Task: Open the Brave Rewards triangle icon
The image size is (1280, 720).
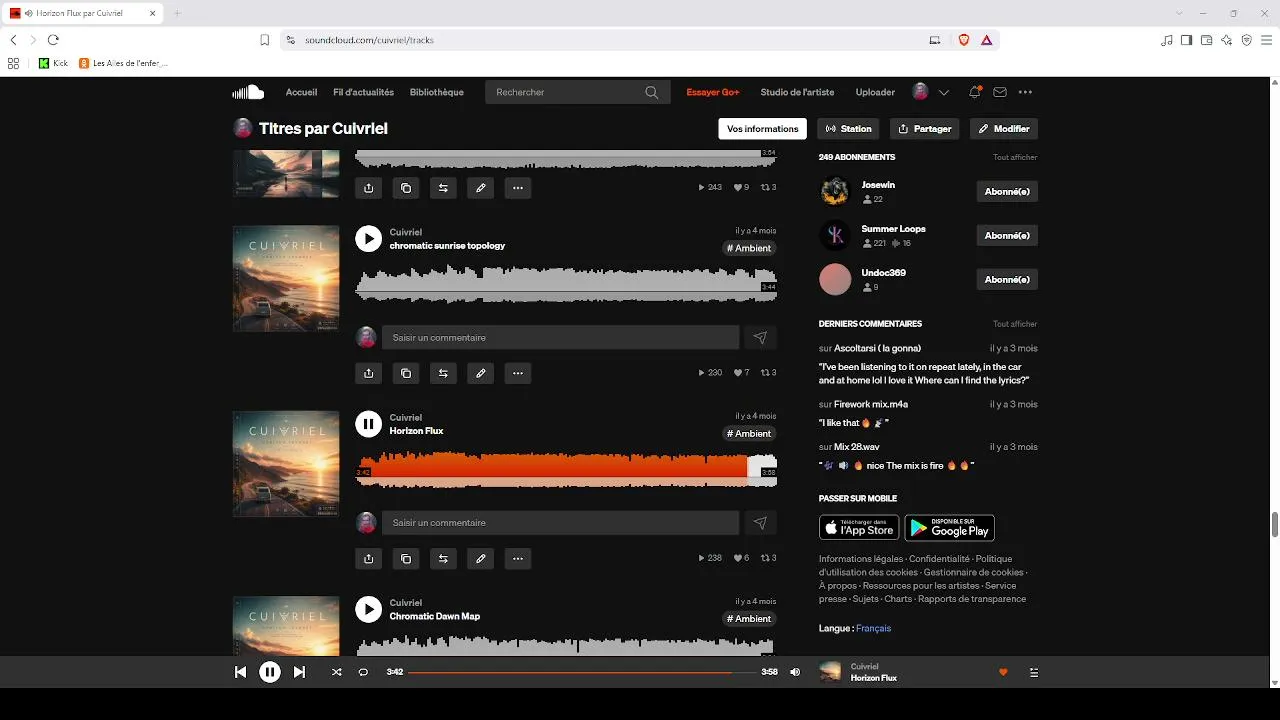Action: 987,40
